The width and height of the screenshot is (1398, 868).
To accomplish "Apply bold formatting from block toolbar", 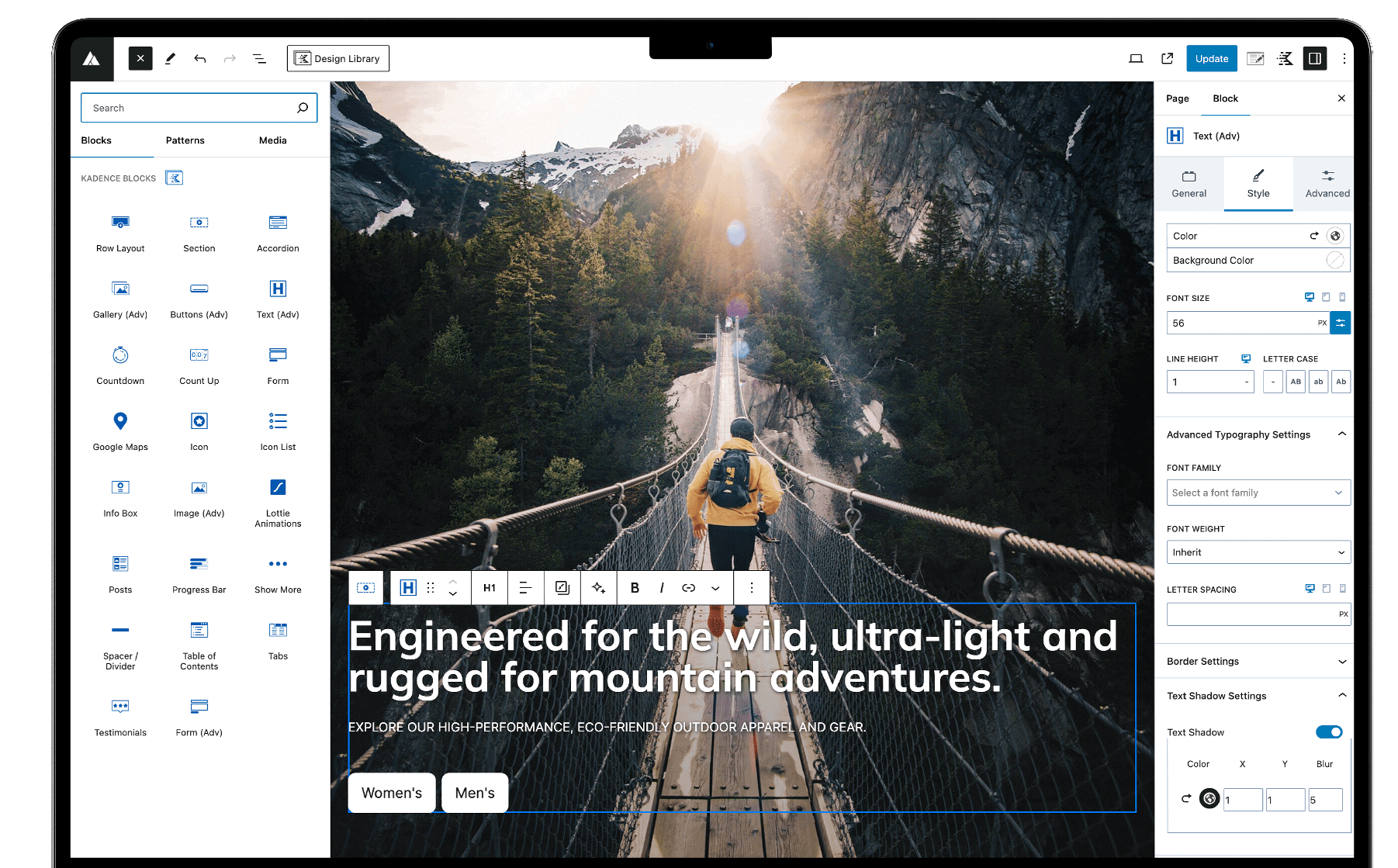I will pyautogui.click(x=634, y=587).
